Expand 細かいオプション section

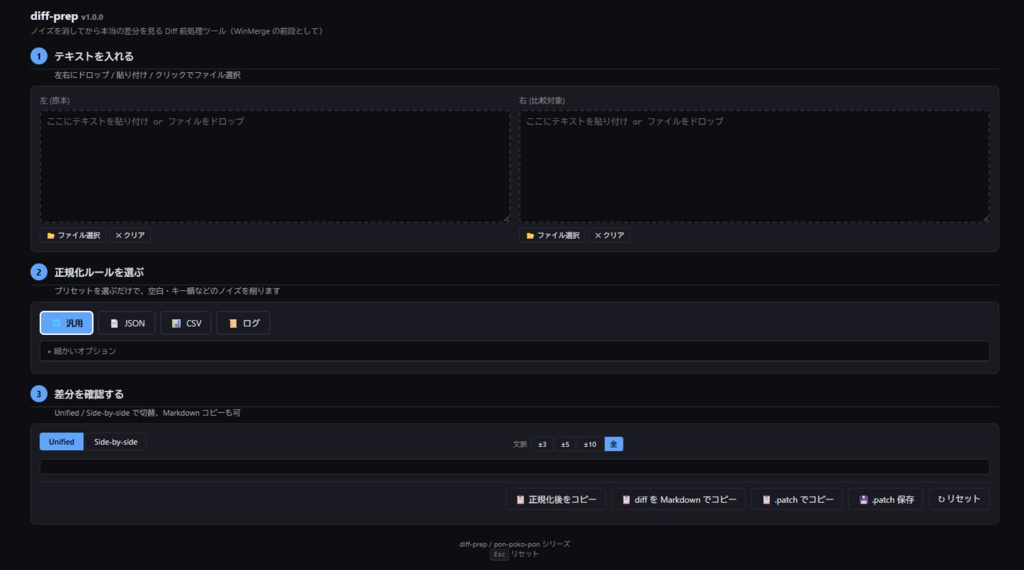[x=515, y=351]
